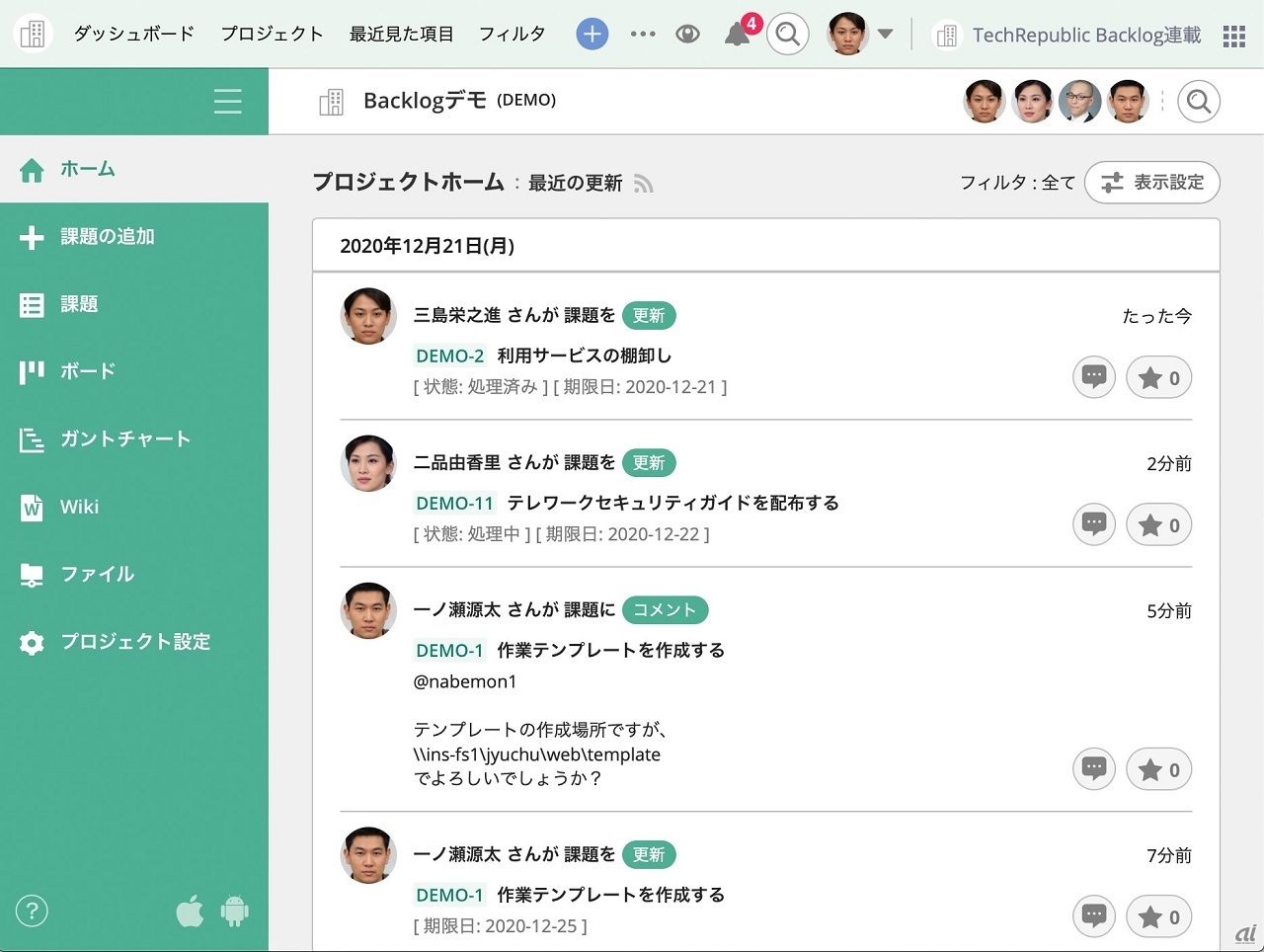
Task: Open the Backlogデモ project title
Action: coord(425,101)
